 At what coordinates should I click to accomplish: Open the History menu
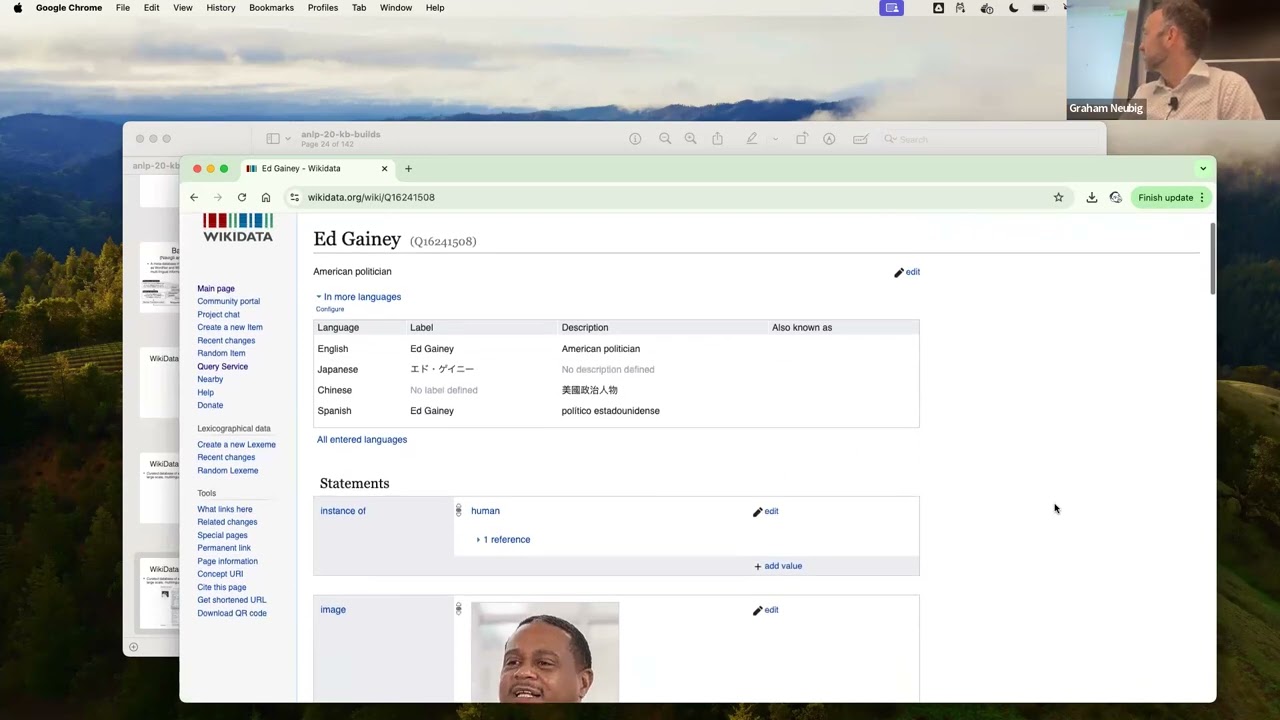[x=221, y=8]
